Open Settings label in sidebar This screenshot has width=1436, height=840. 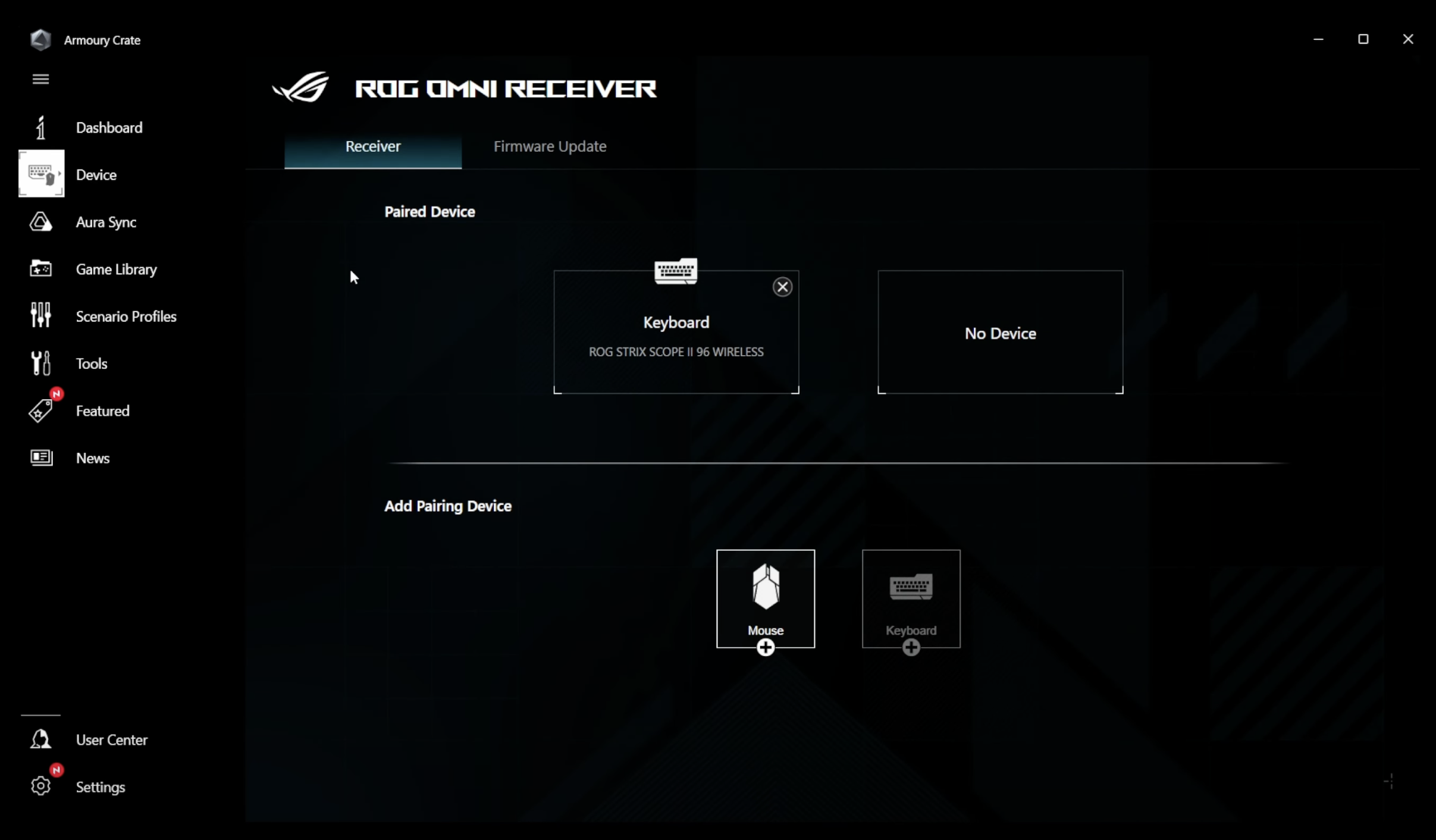(101, 787)
